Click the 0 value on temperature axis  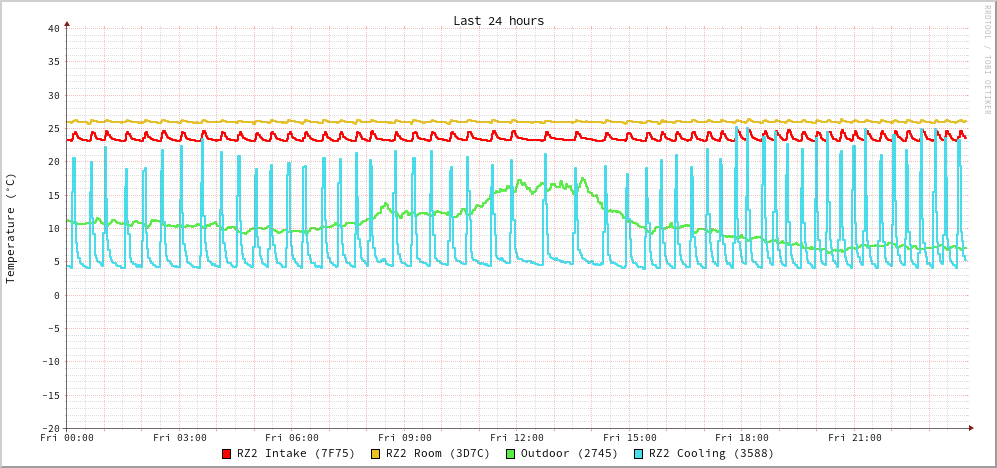coord(57,295)
